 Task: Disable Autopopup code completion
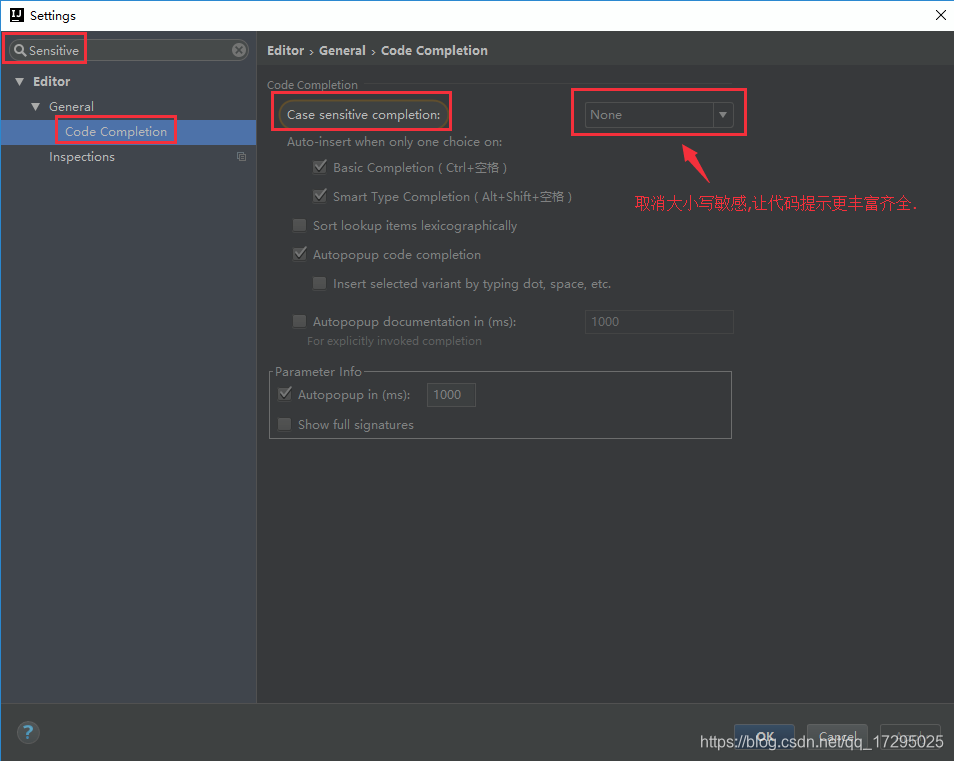coord(299,254)
